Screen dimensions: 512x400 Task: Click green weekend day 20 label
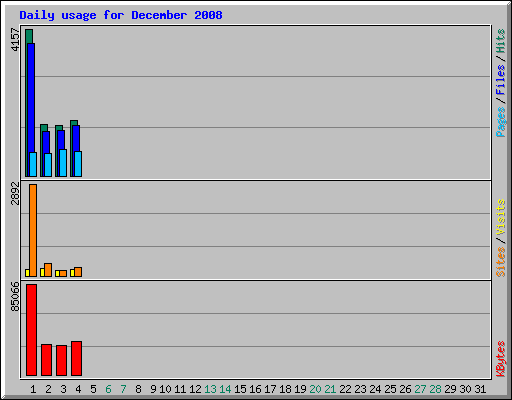[315, 389]
